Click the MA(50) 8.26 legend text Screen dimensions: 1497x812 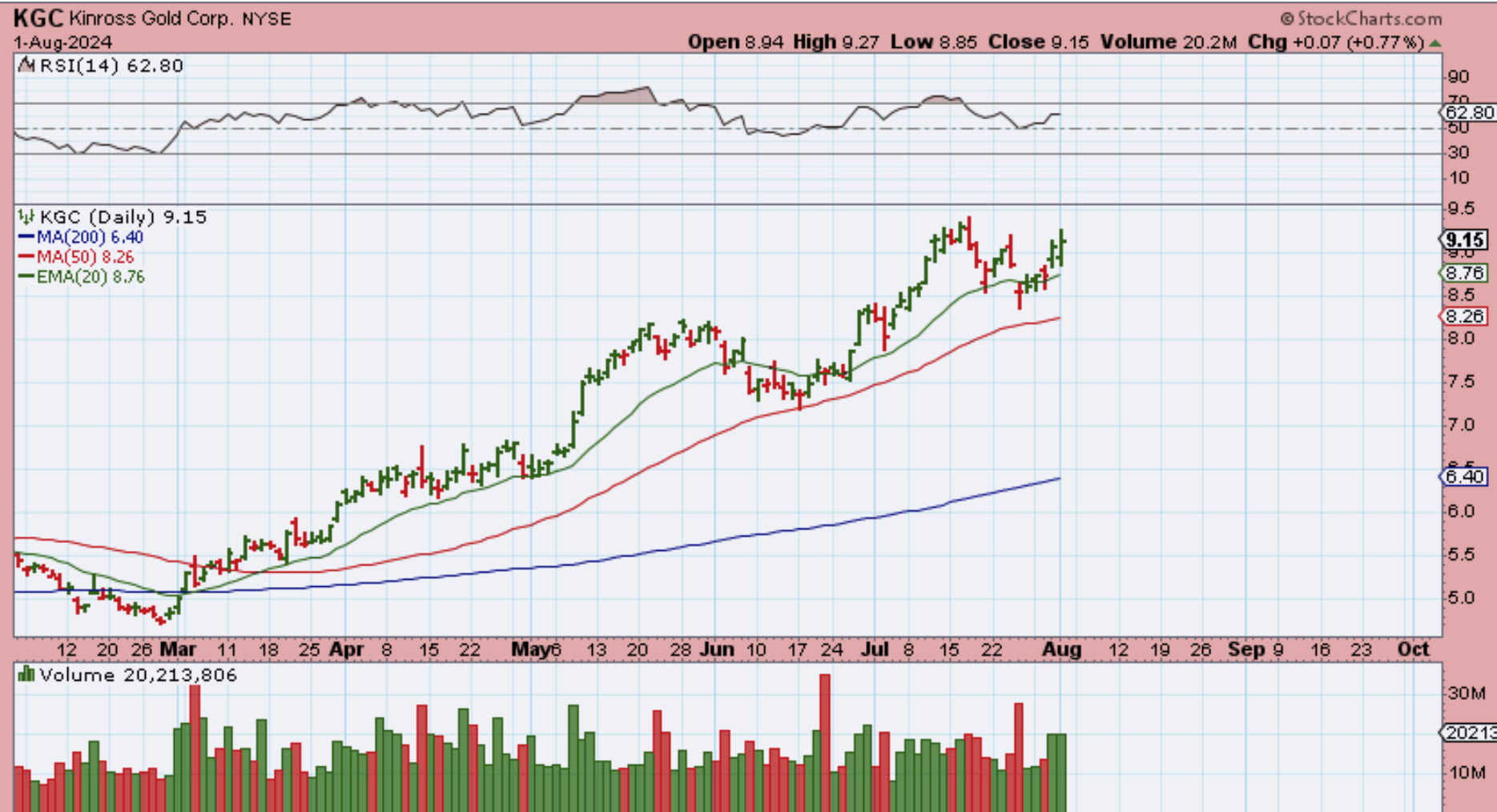[85, 257]
